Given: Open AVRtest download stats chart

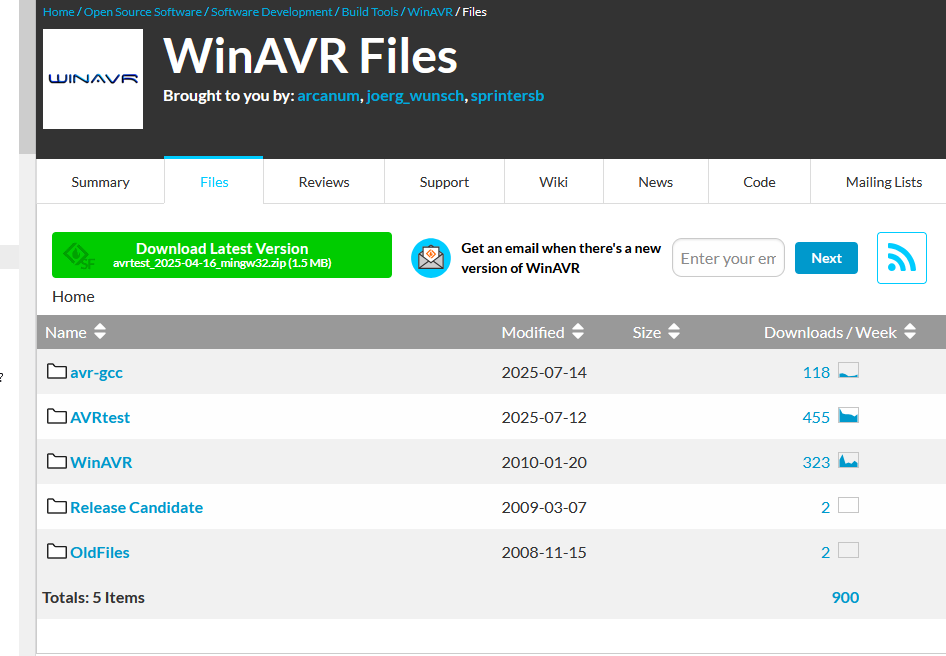Looking at the screenshot, I should tap(848, 415).
